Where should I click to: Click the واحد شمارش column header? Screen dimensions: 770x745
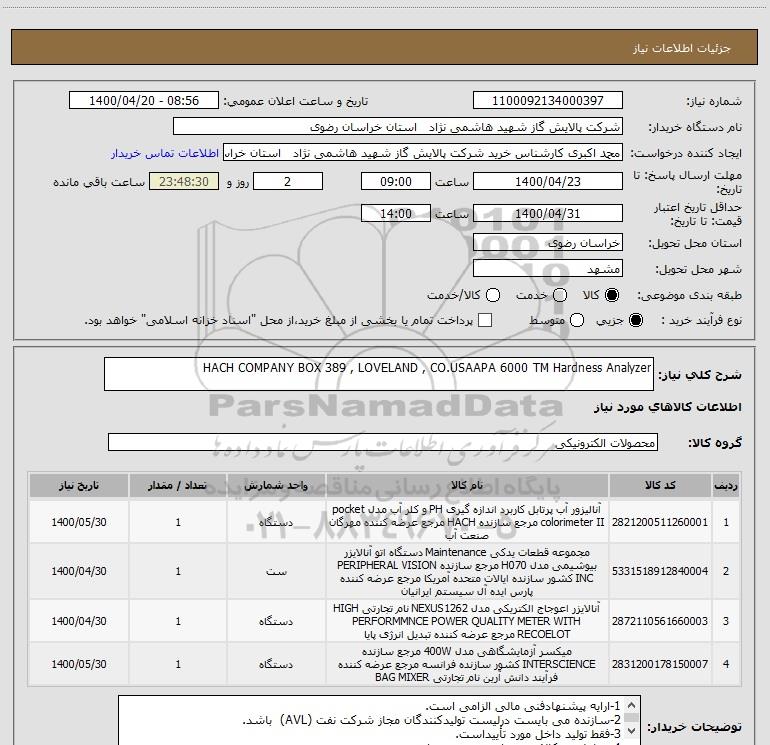point(276,486)
